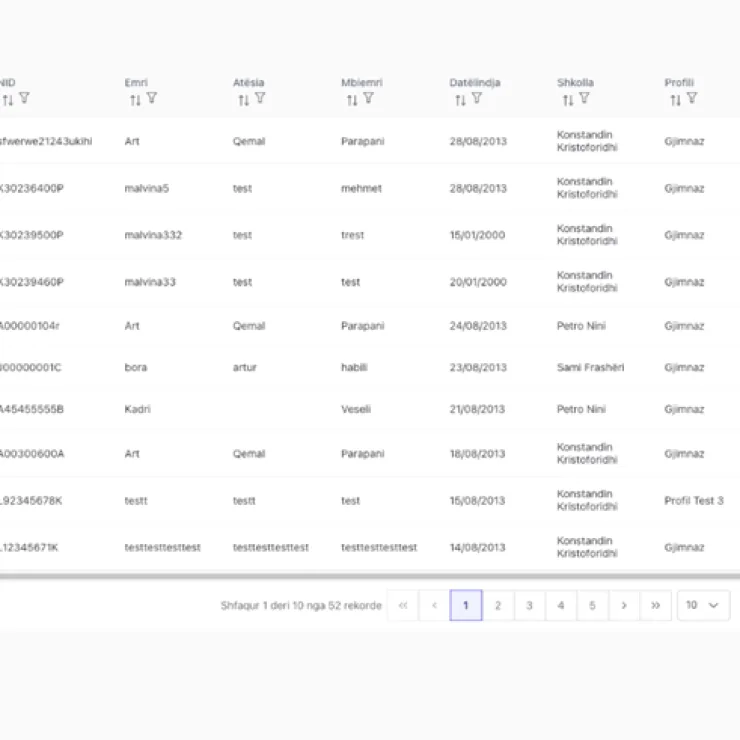The height and width of the screenshot is (740, 740).
Task: Select name cell 'bora'
Action: click(136, 367)
